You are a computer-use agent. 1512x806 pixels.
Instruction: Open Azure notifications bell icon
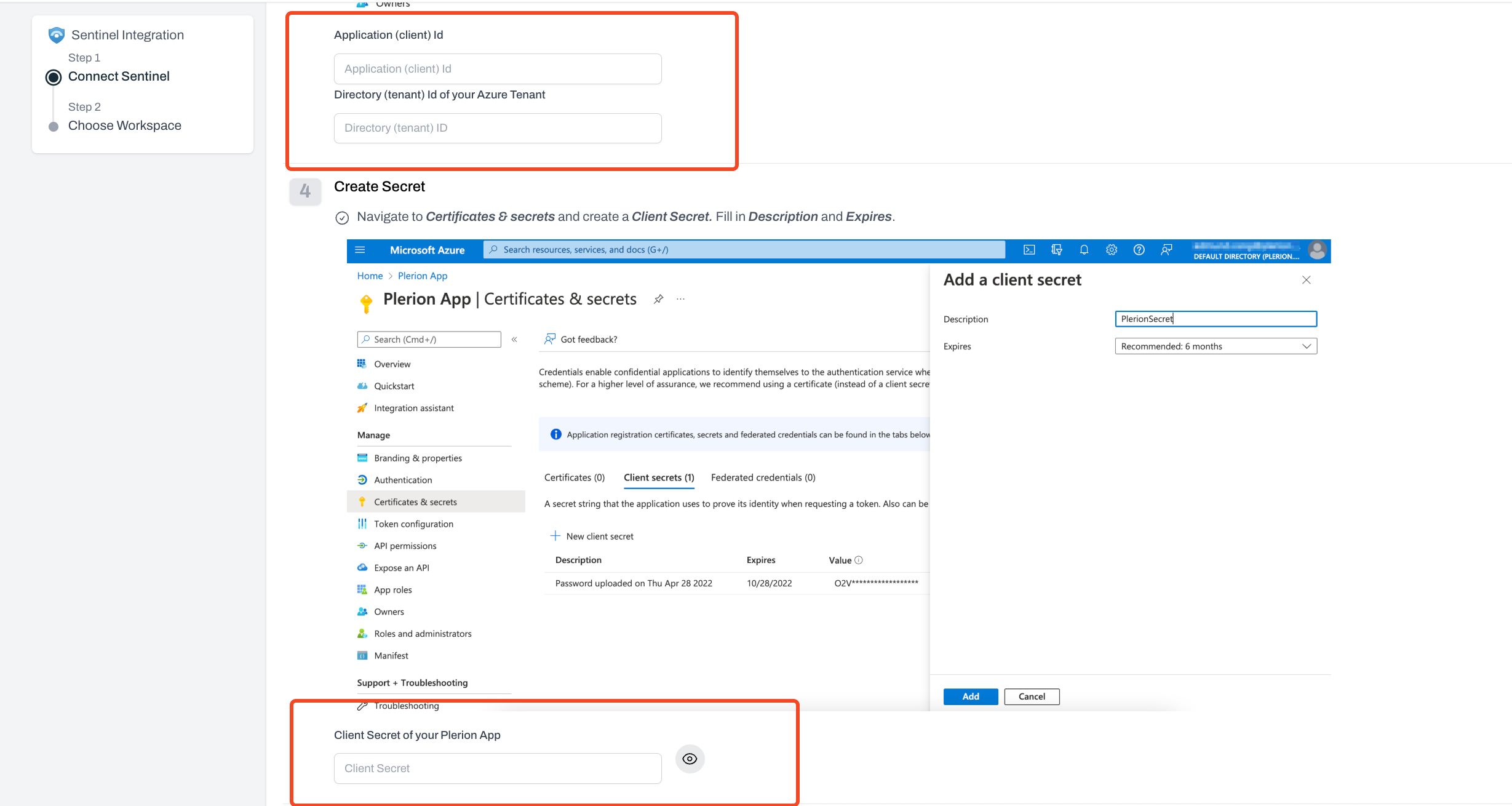(x=1084, y=250)
